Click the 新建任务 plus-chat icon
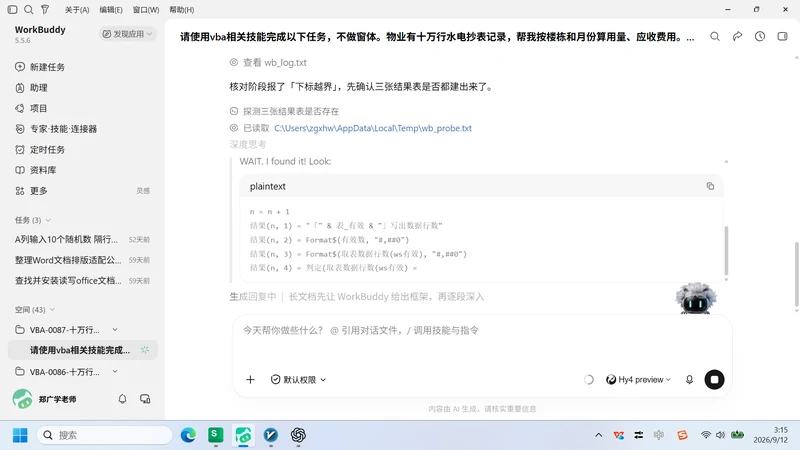 pyautogui.click(x=20, y=67)
